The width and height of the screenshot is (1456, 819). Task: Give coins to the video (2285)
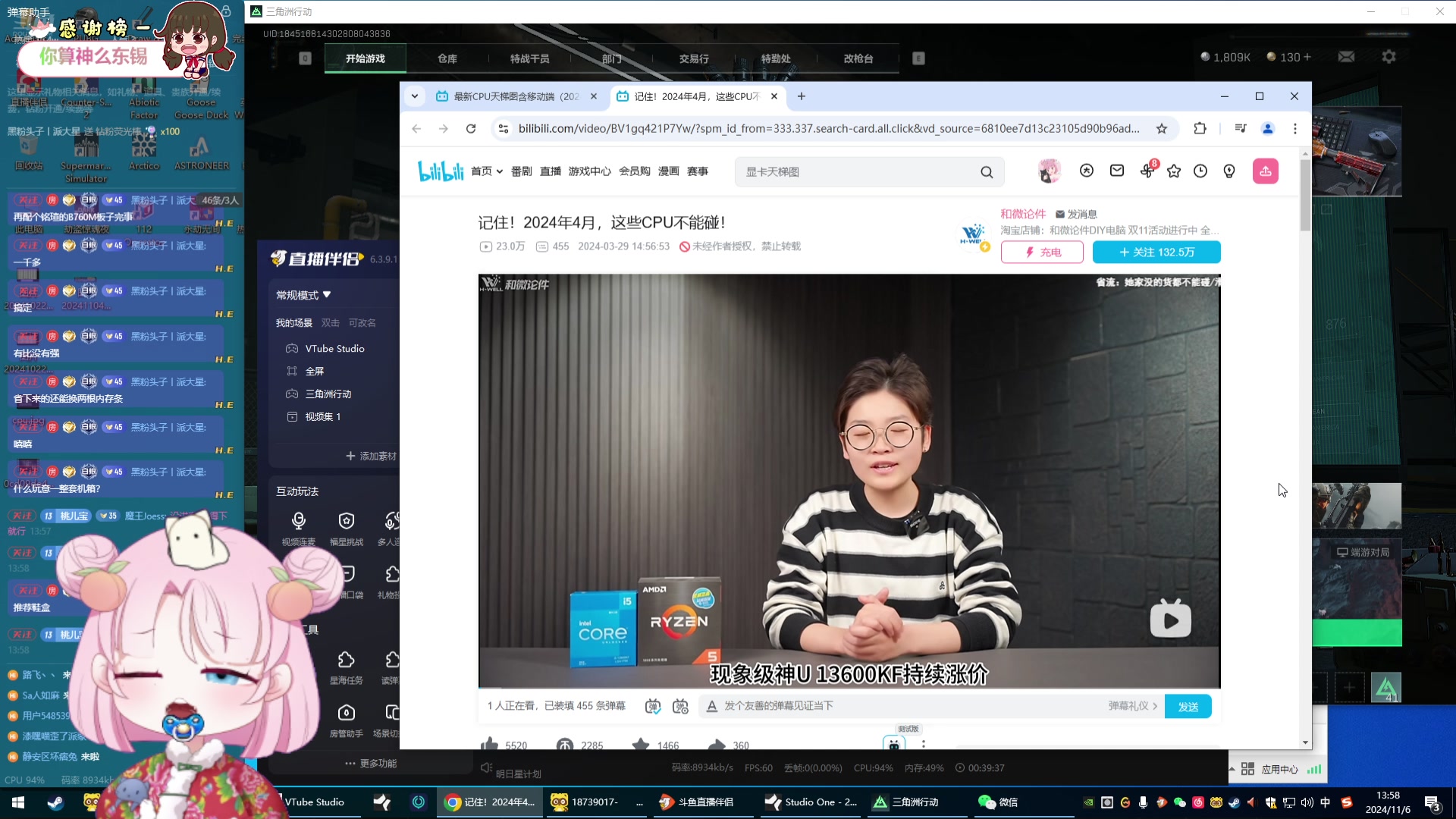coord(565,745)
